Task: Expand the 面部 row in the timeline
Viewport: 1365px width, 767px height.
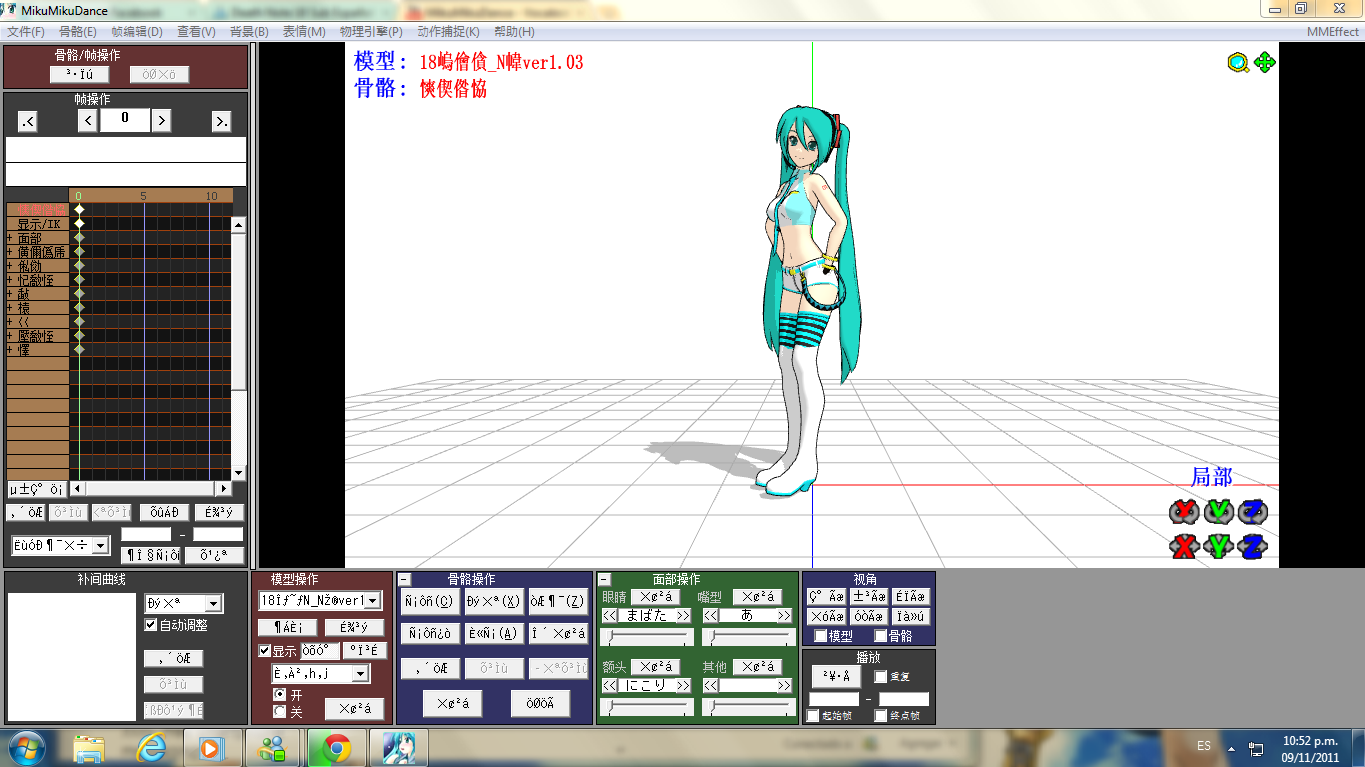Action: (10, 238)
